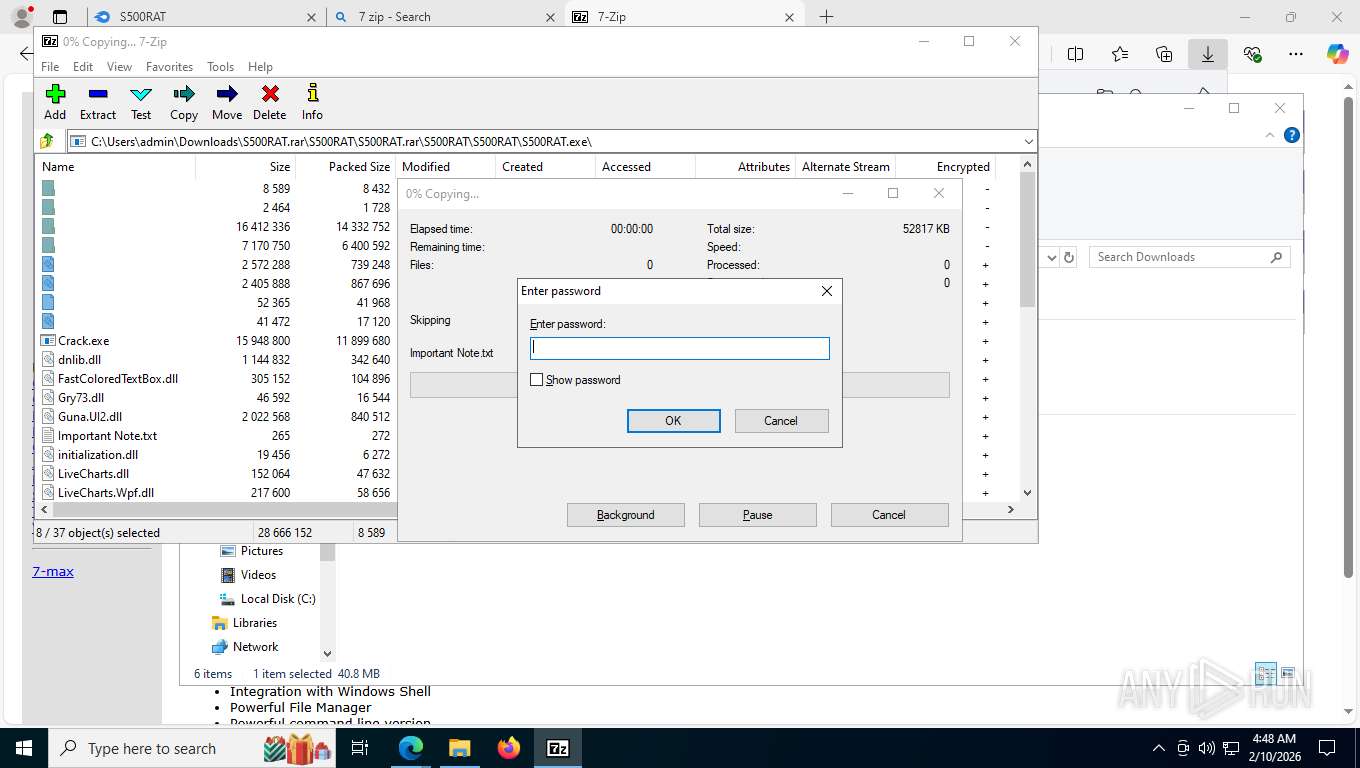Click Cancel in the Copying progress dialog
The height and width of the screenshot is (768, 1360).
889,515
